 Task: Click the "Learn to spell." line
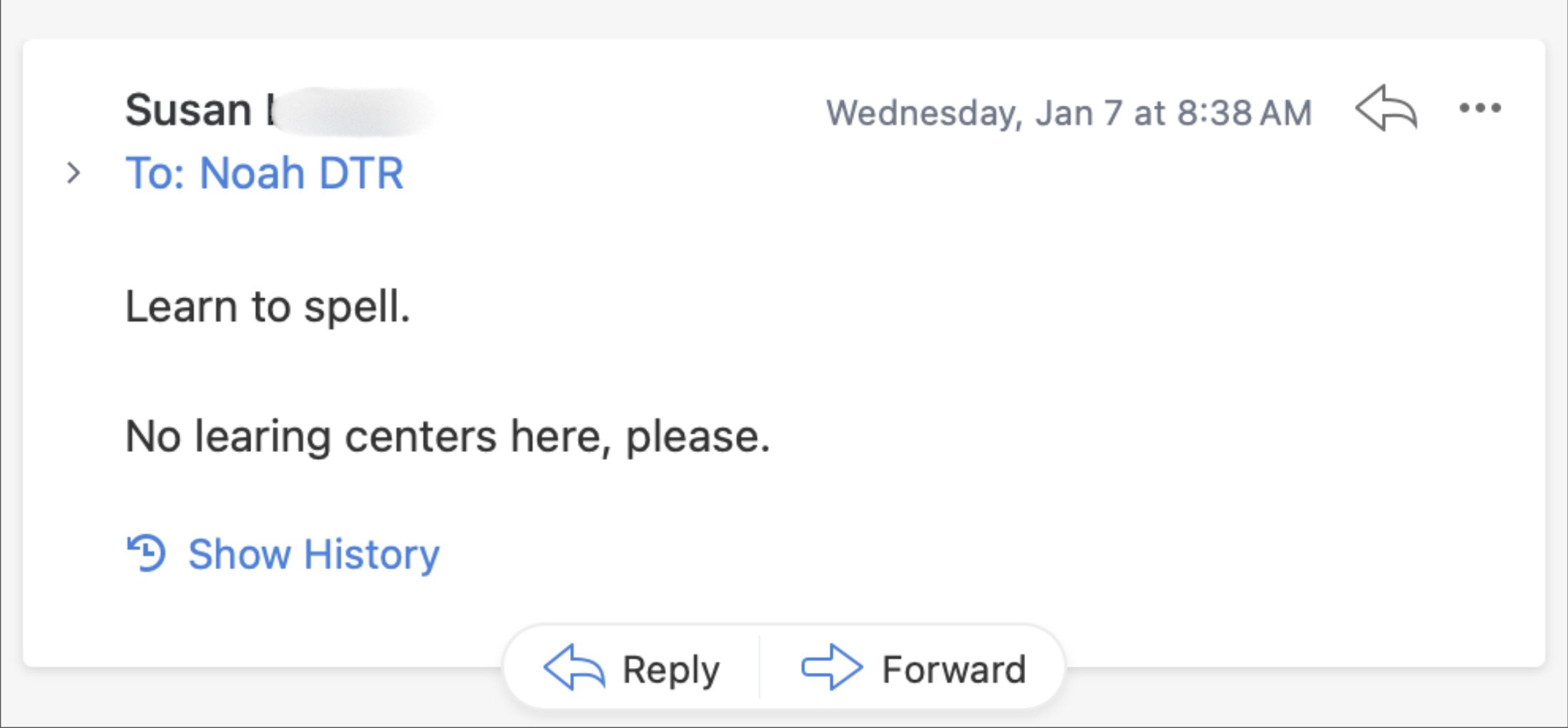point(268,307)
